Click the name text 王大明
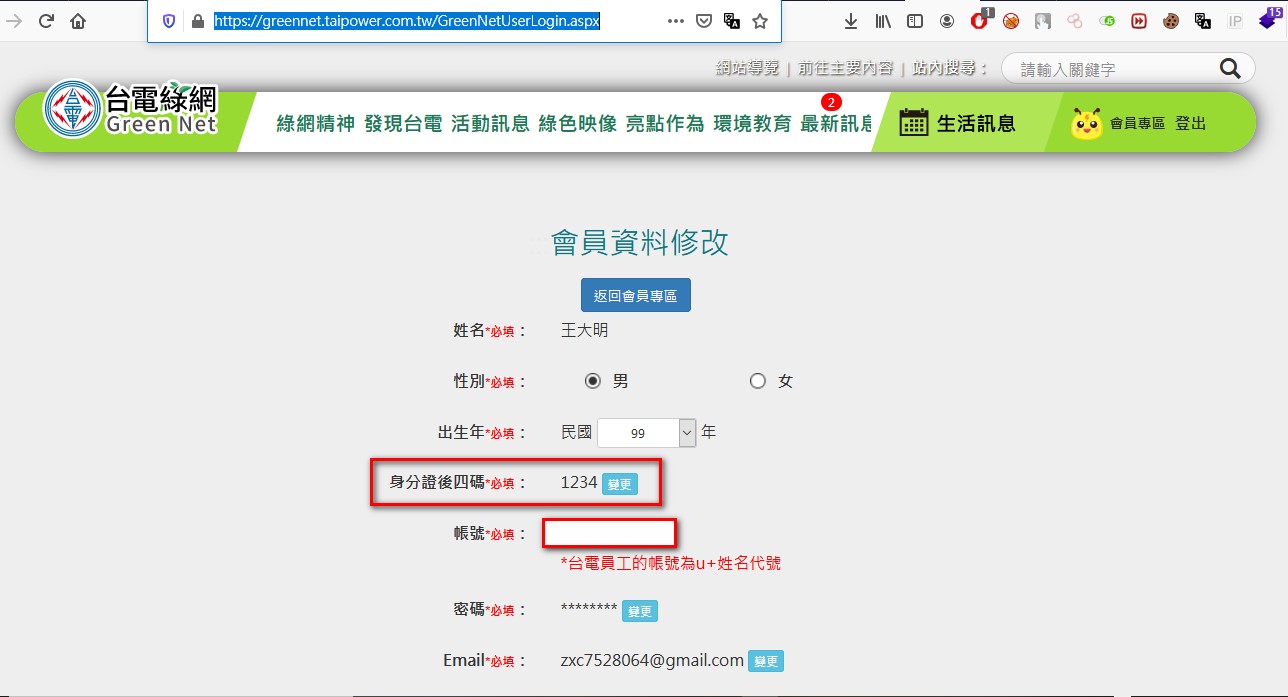This screenshot has width=1288, height=697. tap(585, 330)
